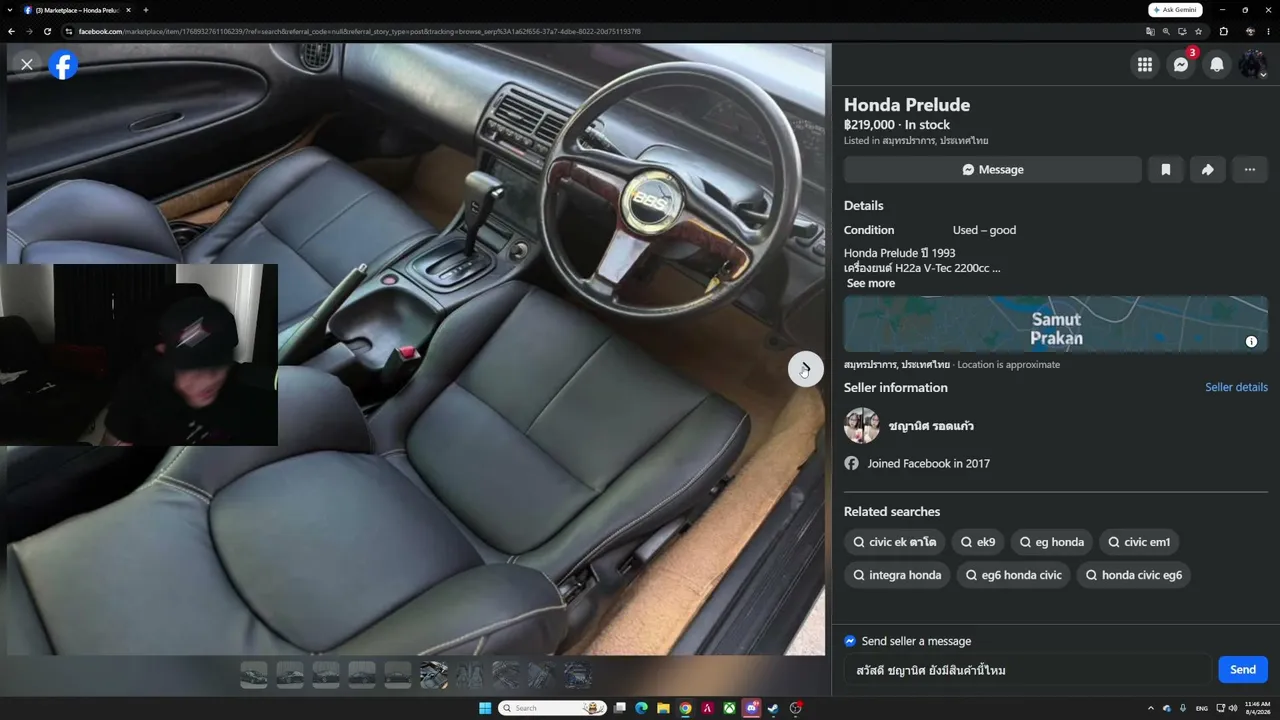Open Ask Gemini in Chrome
The height and width of the screenshot is (720, 1280).
tap(1175, 10)
